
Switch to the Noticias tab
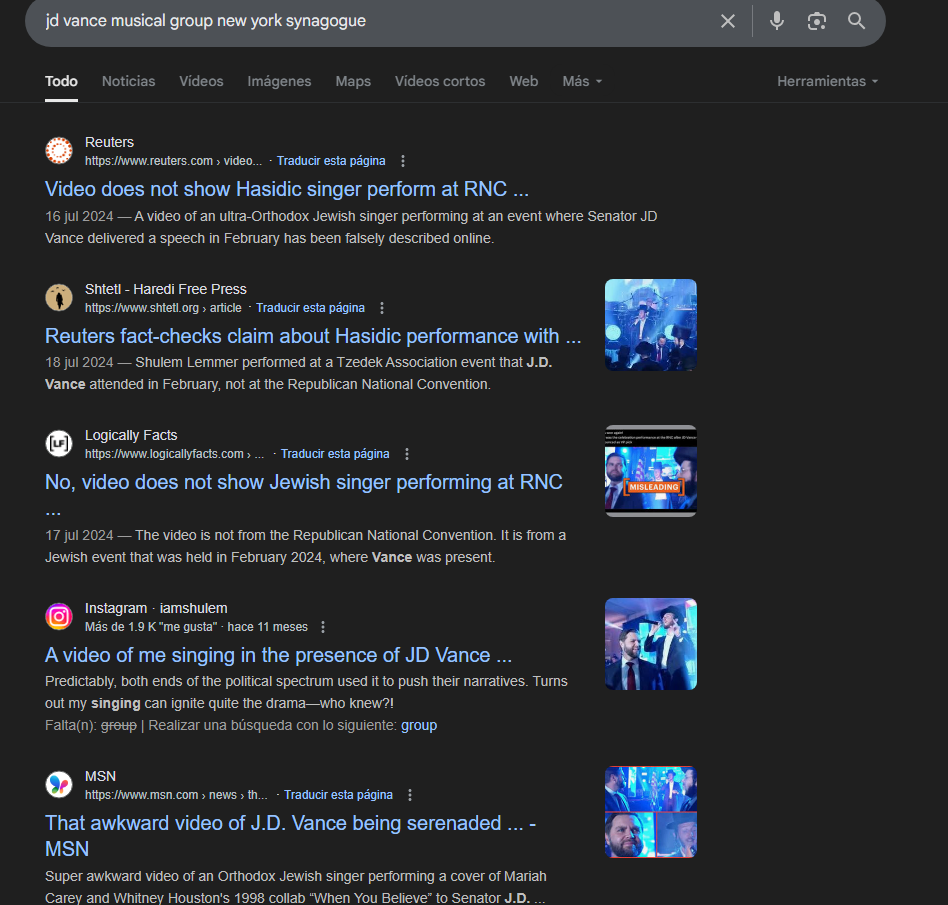[x=128, y=81]
